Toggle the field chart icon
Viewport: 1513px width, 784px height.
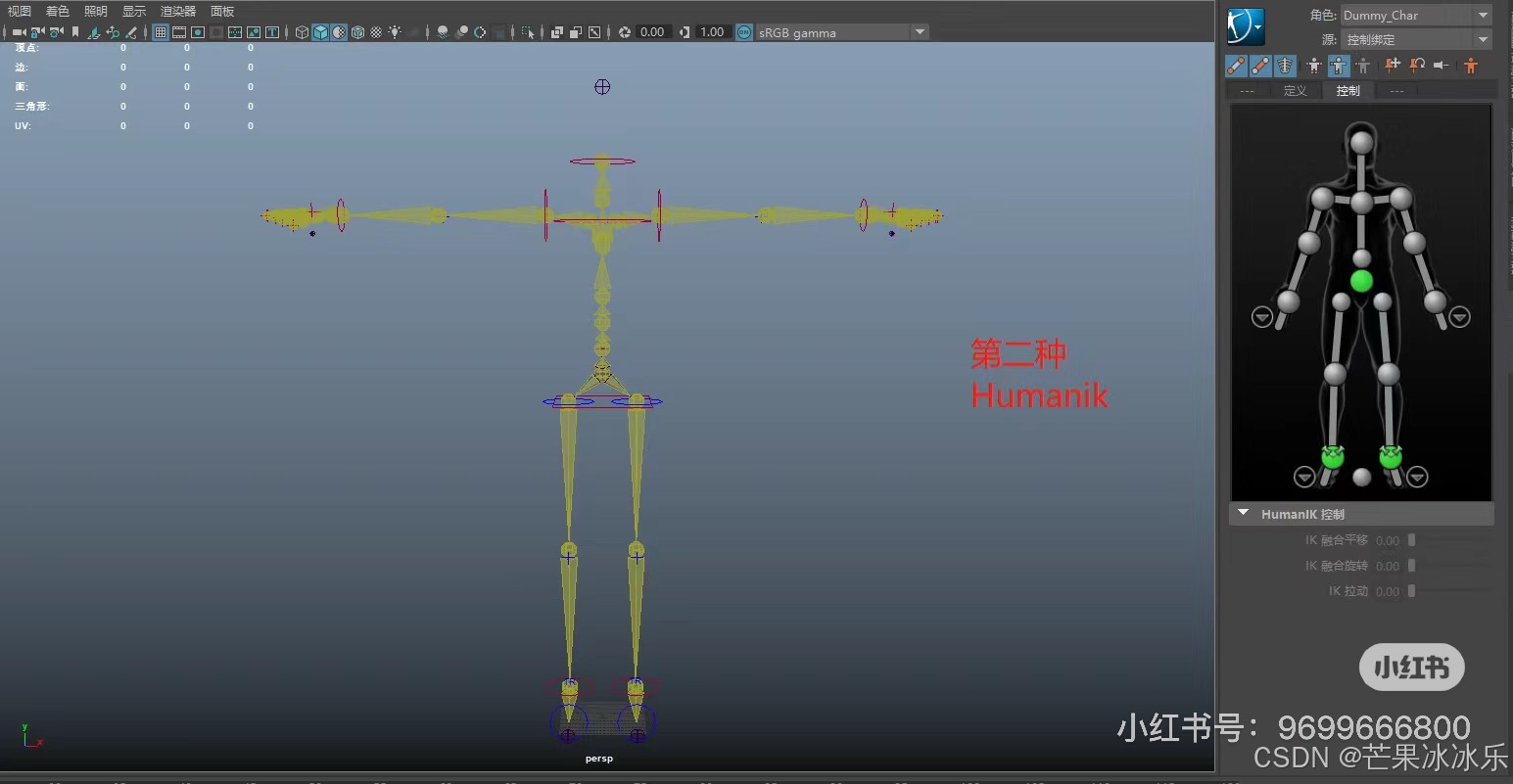[x=235, y=32]
